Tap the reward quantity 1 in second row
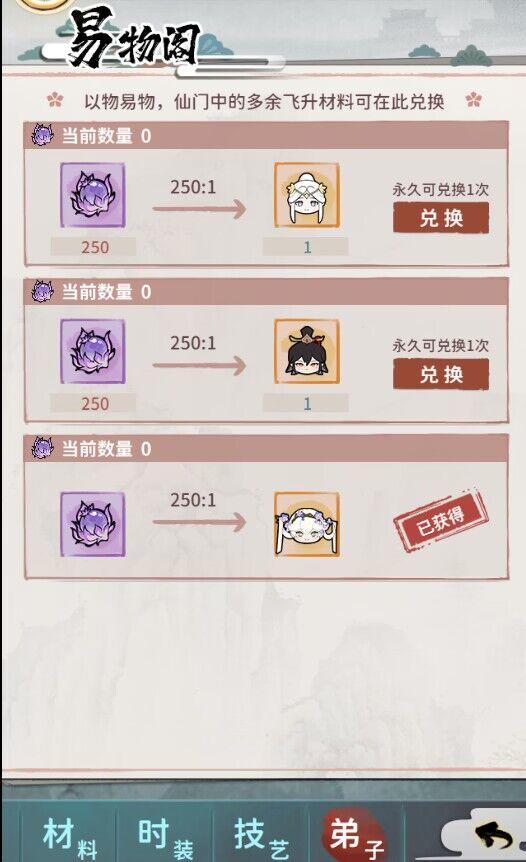This screenshot has width=526, height=862. pyautogui.click(x=306, y=404)
